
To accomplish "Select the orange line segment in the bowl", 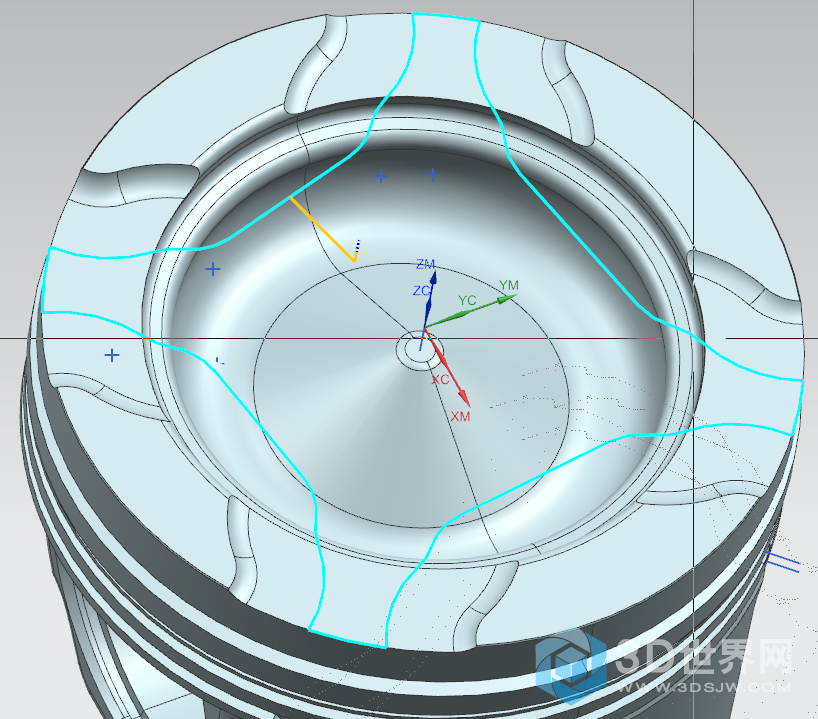I will 322,229.
